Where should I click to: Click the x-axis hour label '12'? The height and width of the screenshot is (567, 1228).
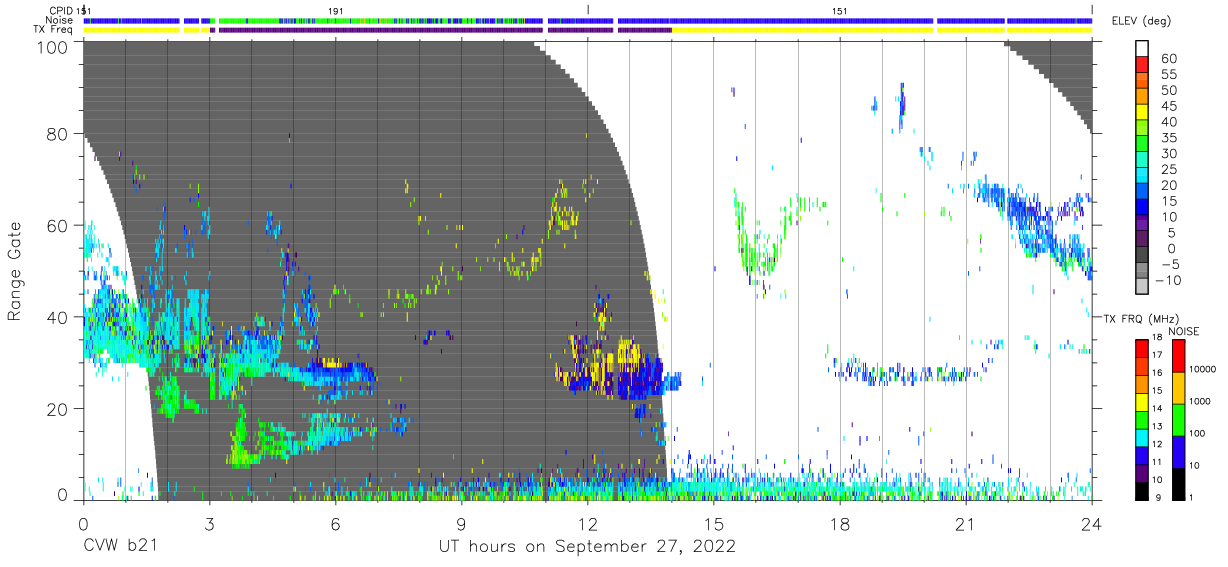pos(587,523)
